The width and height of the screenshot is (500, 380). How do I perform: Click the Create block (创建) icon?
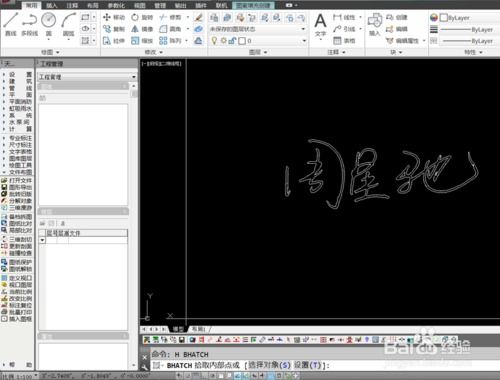pos(397,17)
